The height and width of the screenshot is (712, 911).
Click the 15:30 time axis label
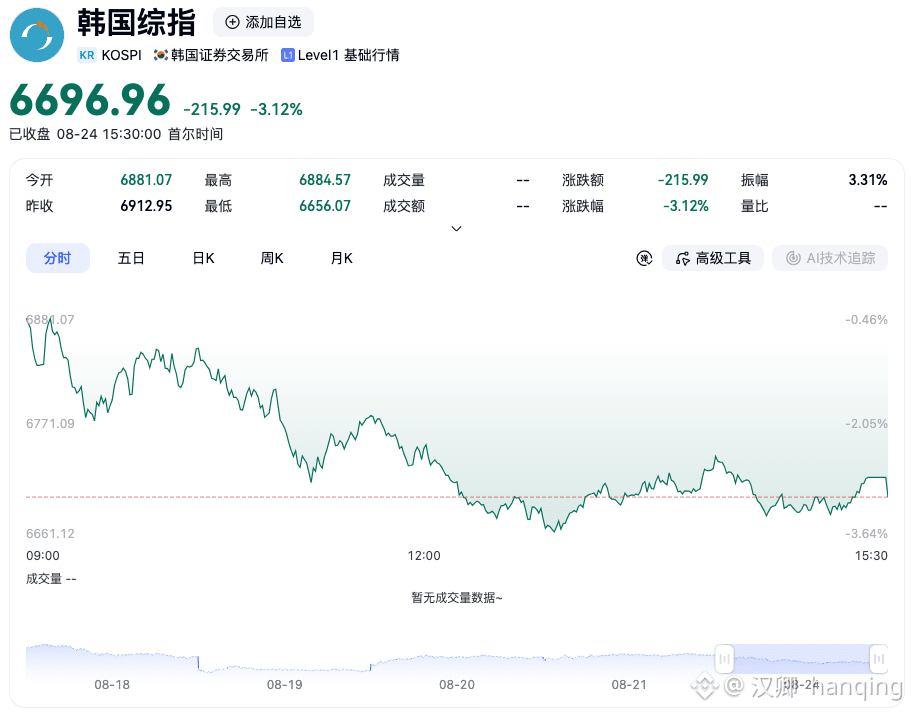click(x=871, y=556)
